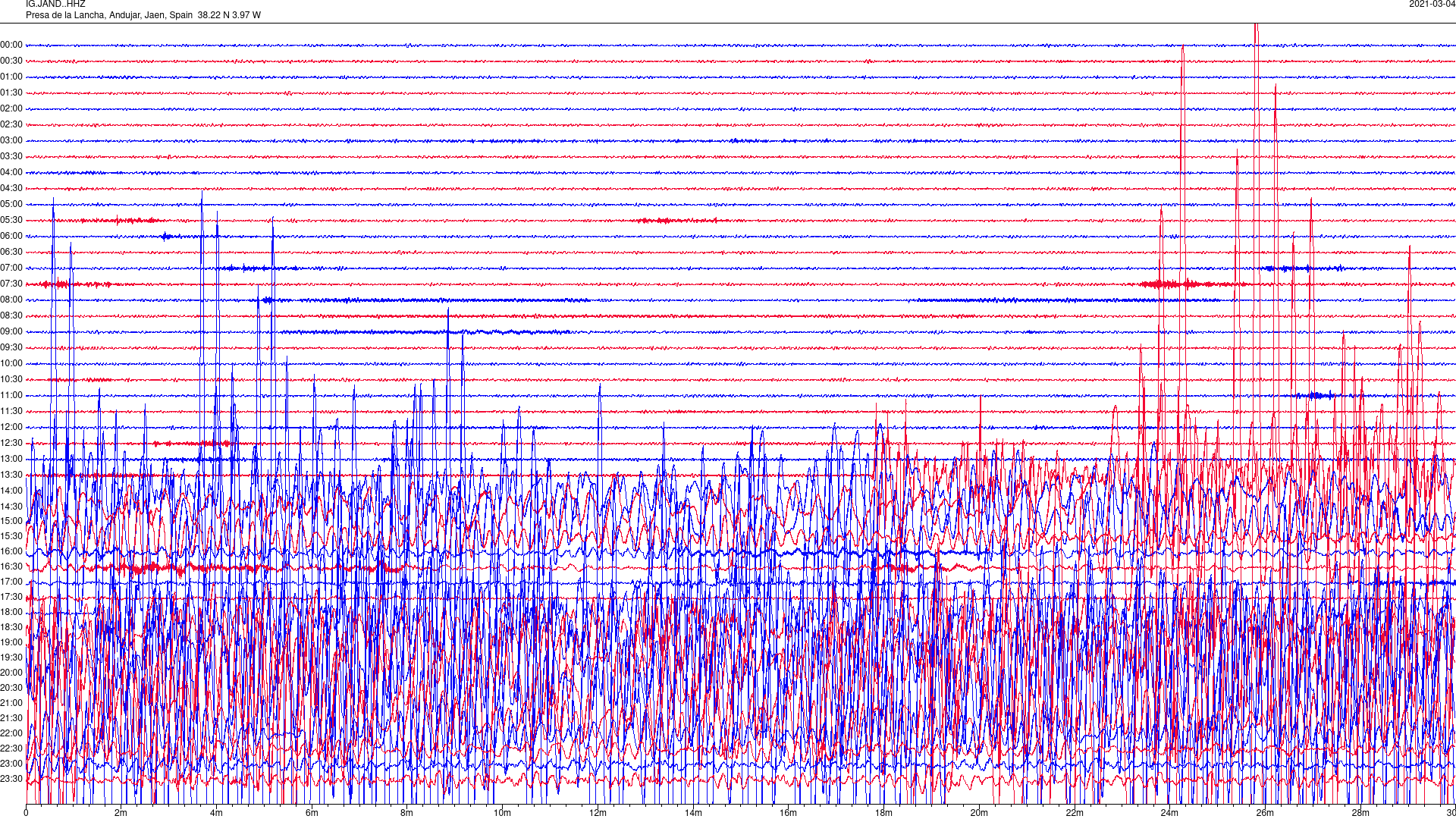Select the 12:00 time row label
Screen dimensions: 1456x819
point(11,428)
